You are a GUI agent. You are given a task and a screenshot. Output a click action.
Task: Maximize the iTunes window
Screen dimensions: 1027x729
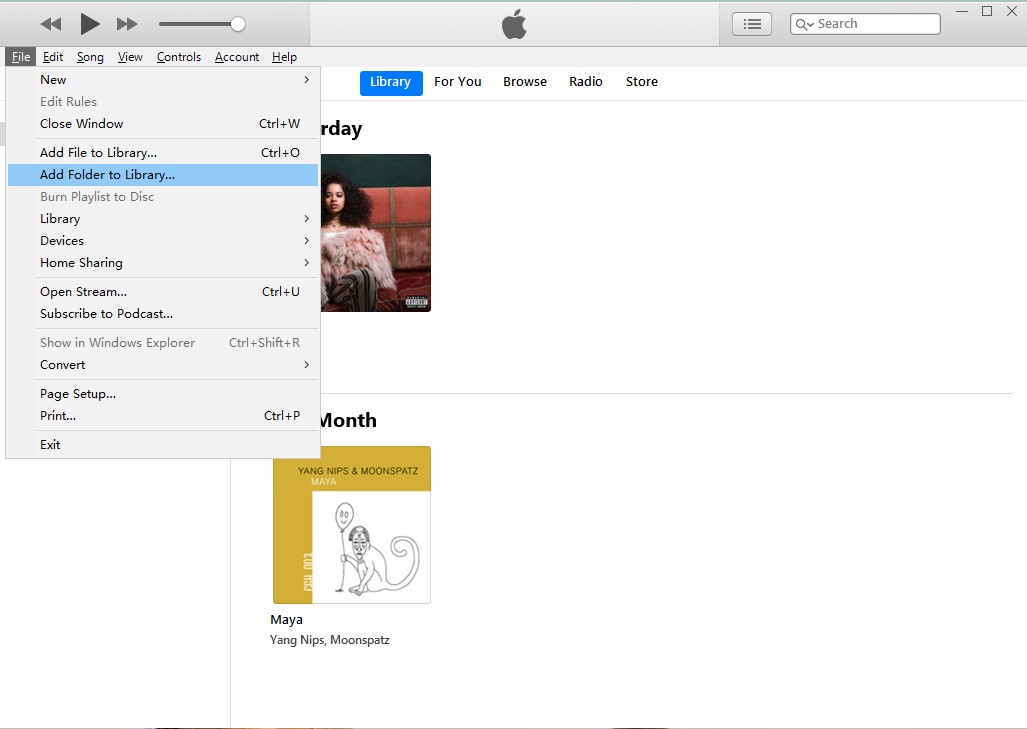[987, 11]
